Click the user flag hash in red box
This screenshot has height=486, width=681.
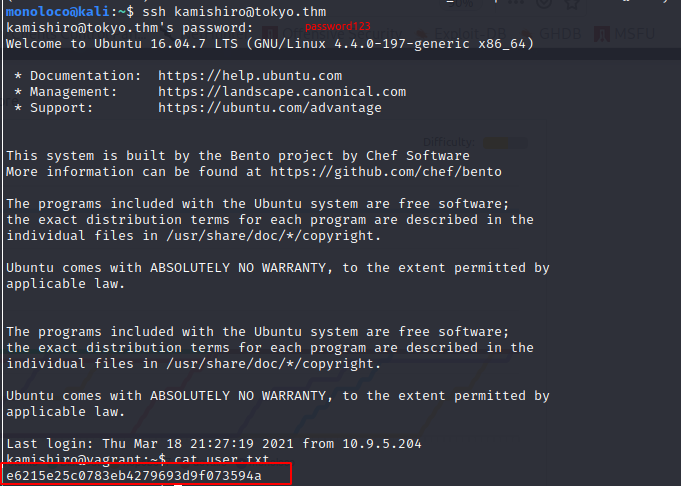[134, 476]
